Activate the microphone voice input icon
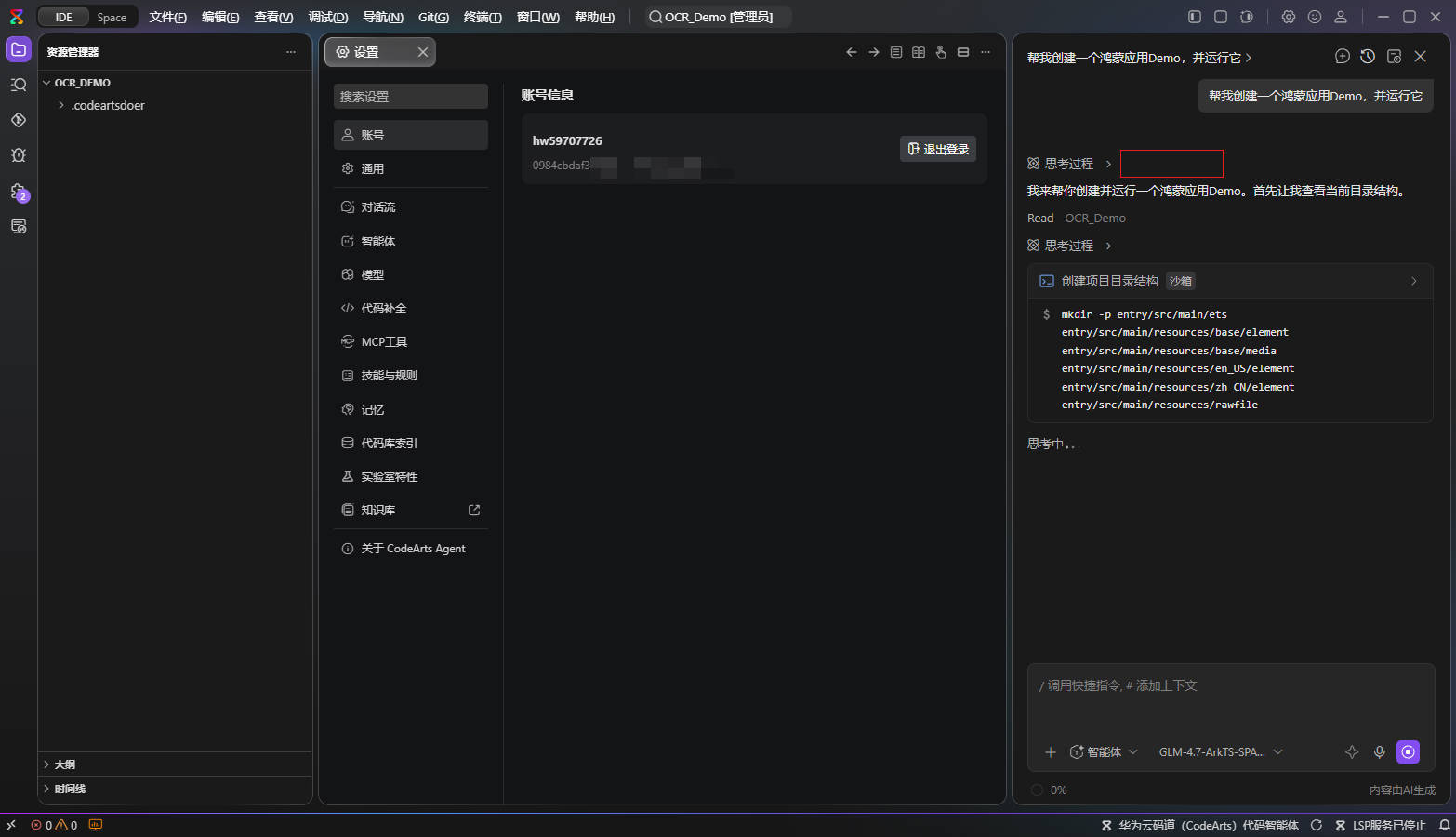The height and width of the screenshot is (837, 1456). 1380,752
